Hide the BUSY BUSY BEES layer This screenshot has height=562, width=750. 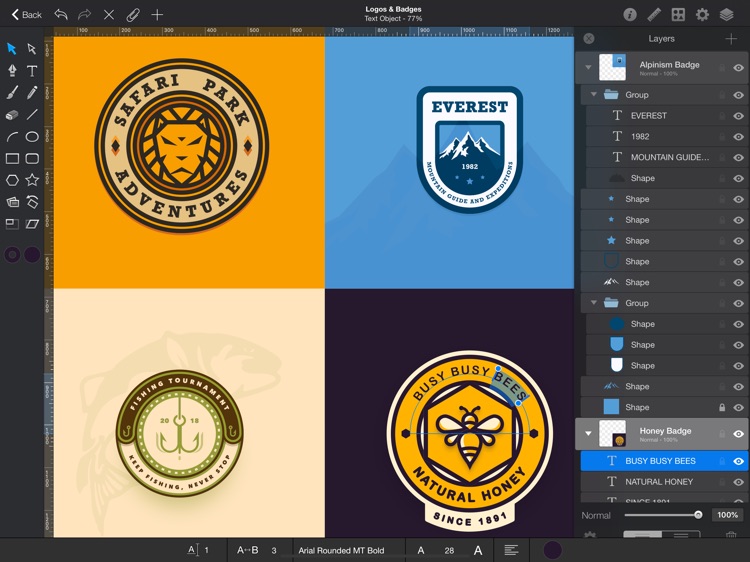[738, 461]
